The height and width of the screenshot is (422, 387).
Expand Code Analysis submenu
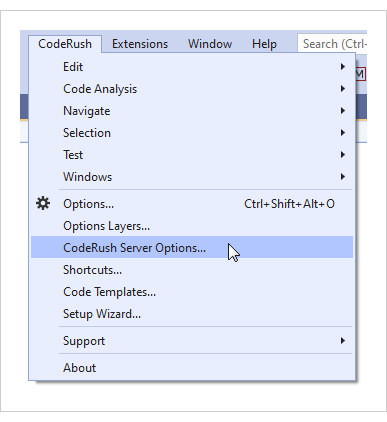click(192, 89)
